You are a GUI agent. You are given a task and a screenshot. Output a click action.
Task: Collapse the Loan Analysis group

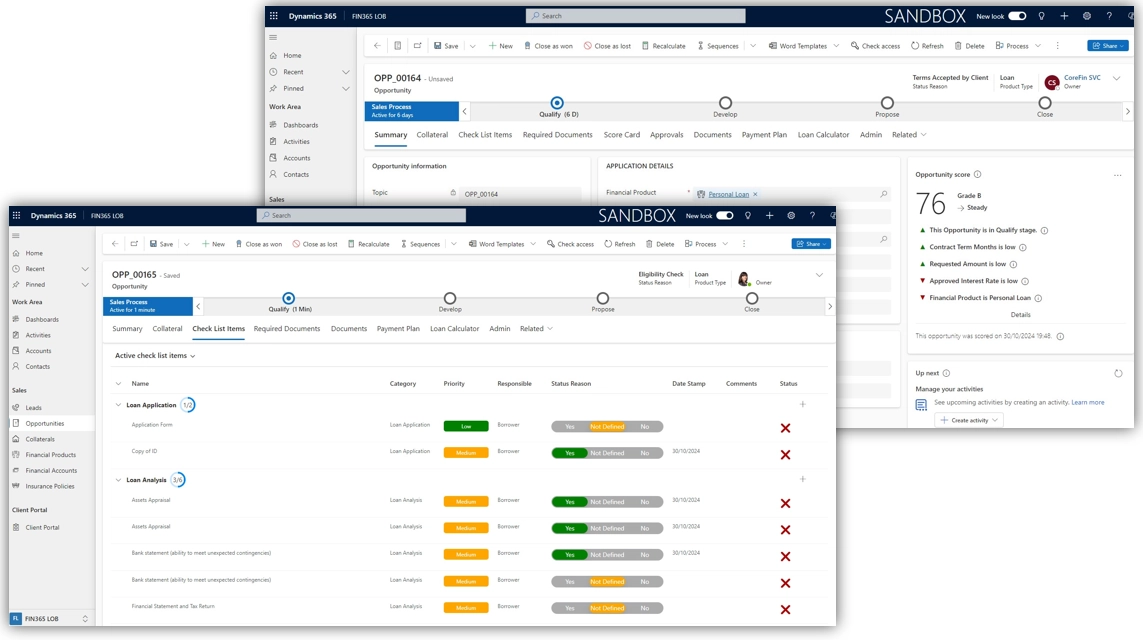coord(118,480)
